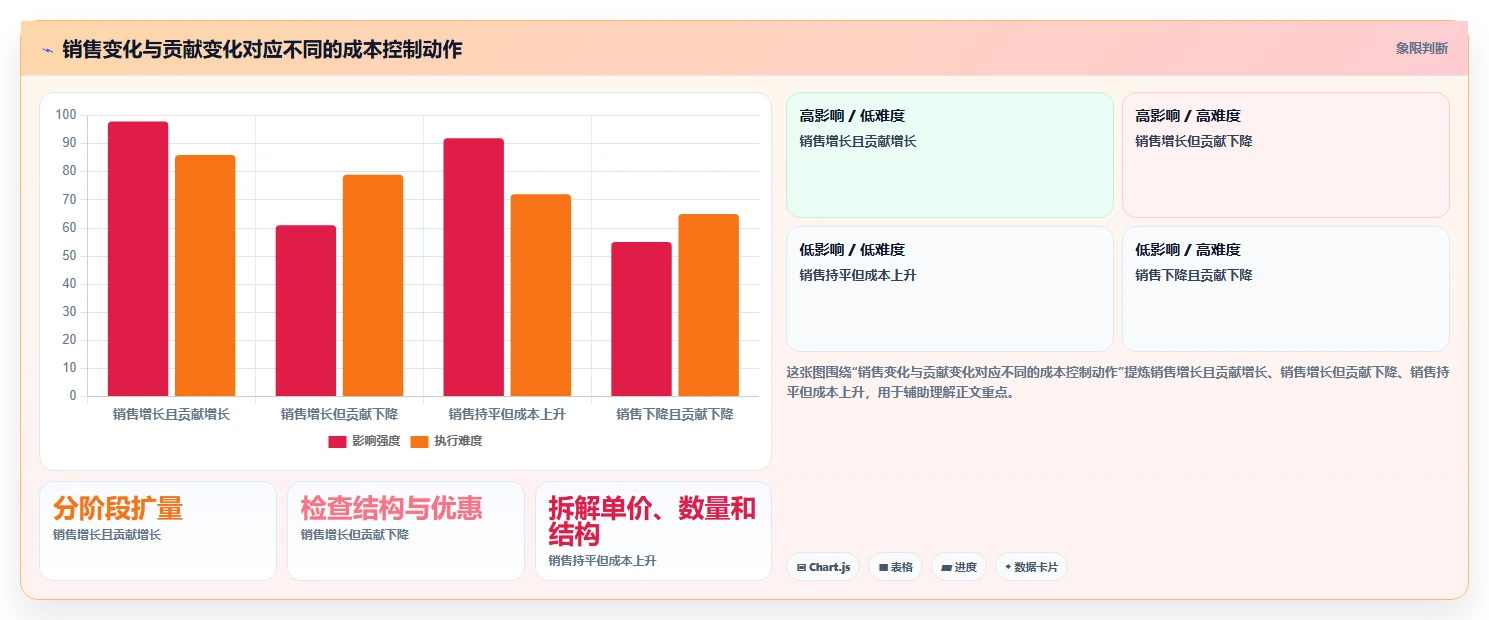Select the 高影响 / 低难度 quadrant card
This screenshot has width=1489, height=620.
[950, 155]
